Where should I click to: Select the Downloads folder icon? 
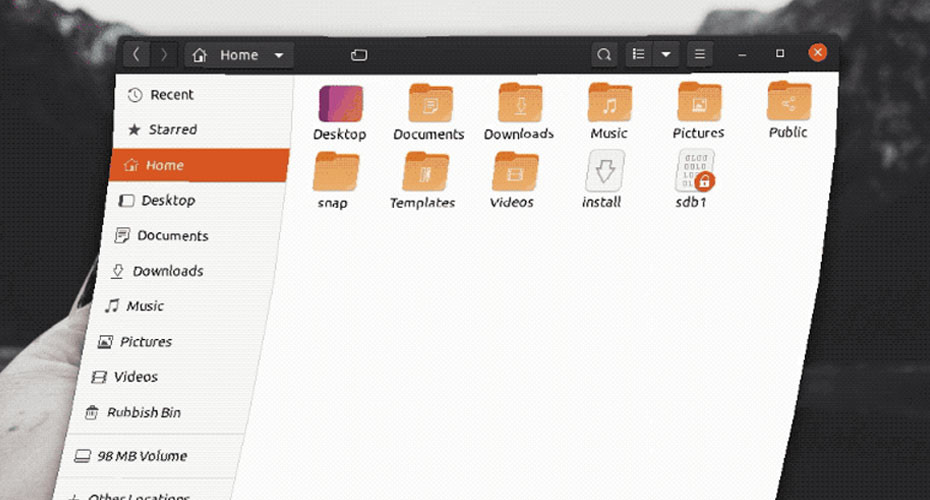click(520, 103)
